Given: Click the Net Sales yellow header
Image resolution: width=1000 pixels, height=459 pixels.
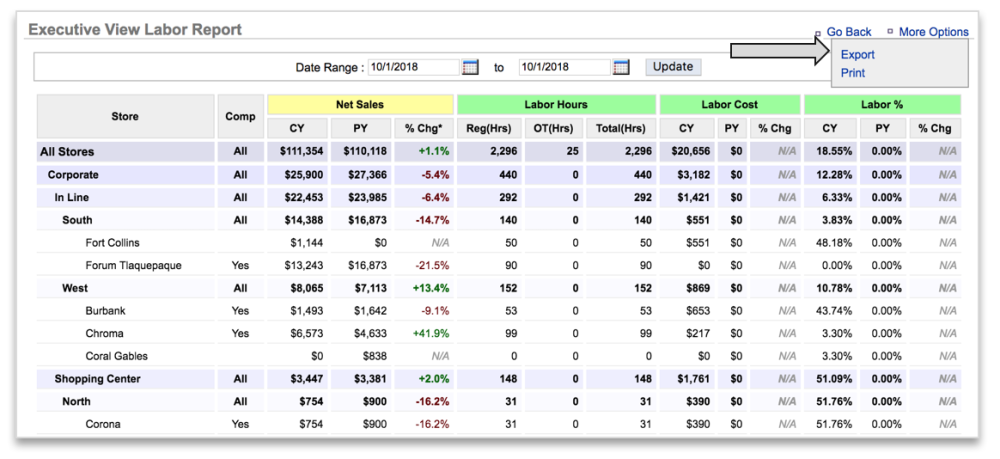Looking at the screenshot, I should [360, 104].
